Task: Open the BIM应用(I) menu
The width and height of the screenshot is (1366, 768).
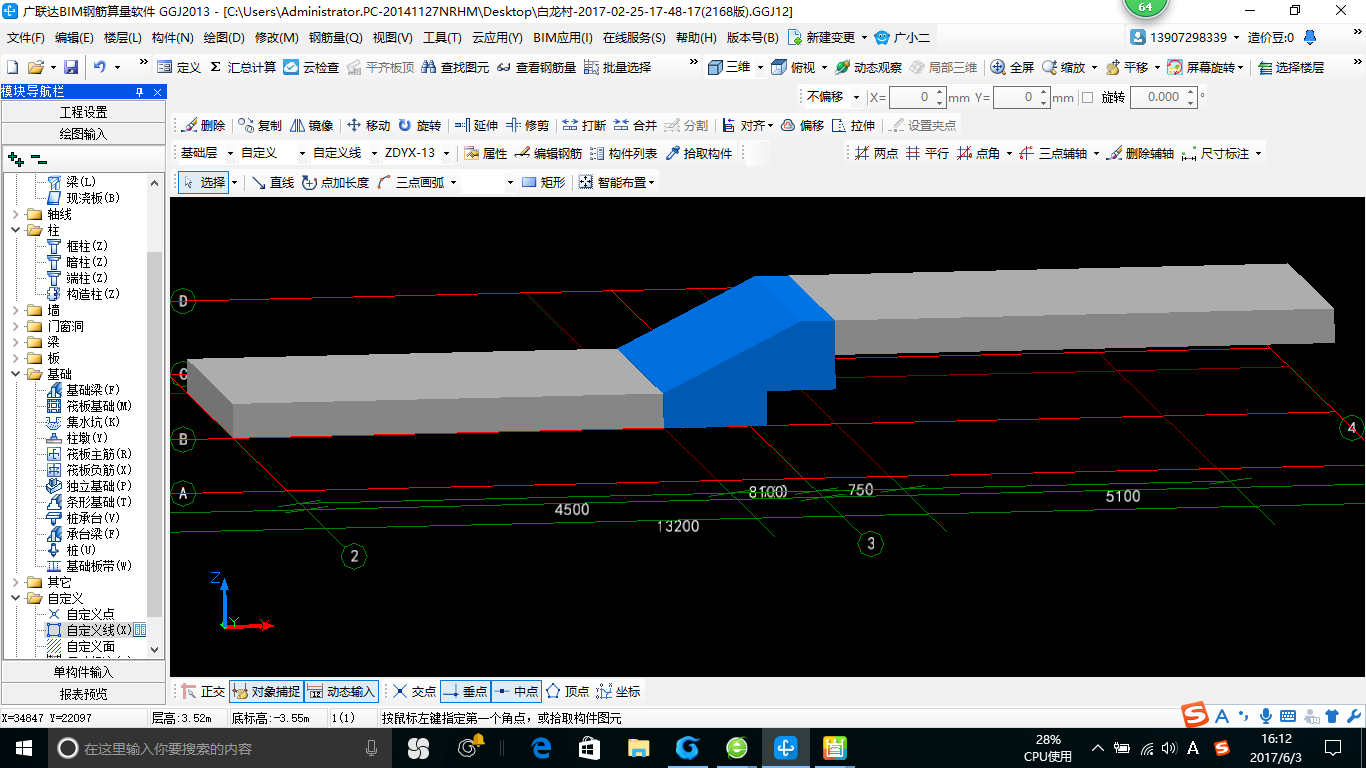Action: [562, 38]
